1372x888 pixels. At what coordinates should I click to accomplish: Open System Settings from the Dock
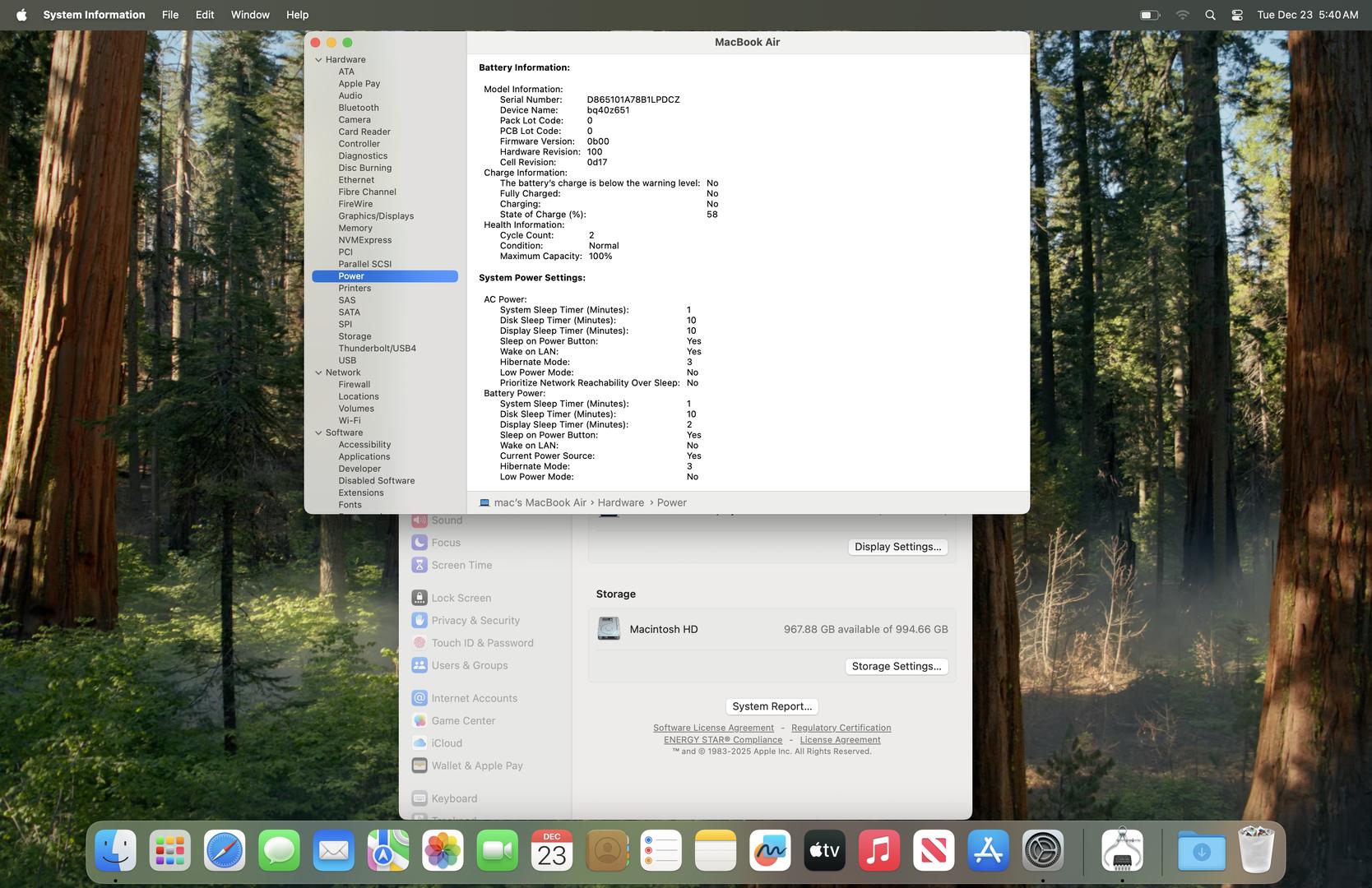tap(1042, 851)
